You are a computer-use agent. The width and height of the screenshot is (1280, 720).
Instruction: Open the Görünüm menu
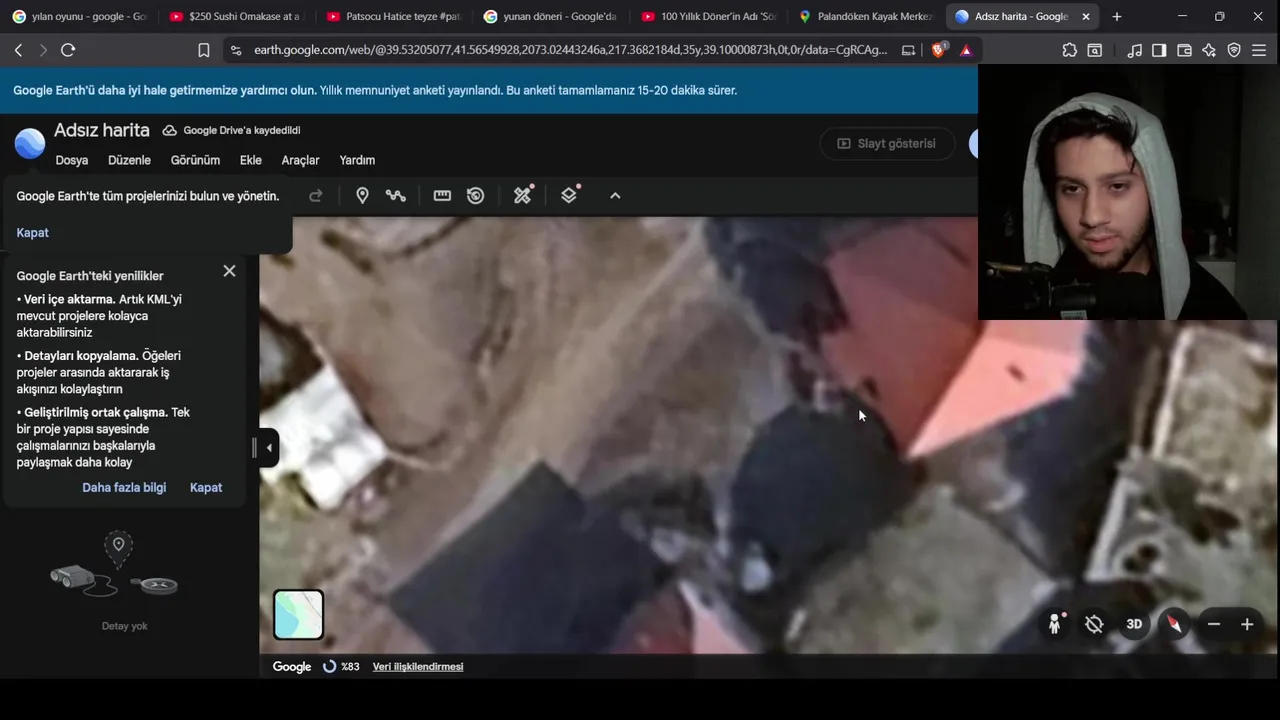click(195, 160)
